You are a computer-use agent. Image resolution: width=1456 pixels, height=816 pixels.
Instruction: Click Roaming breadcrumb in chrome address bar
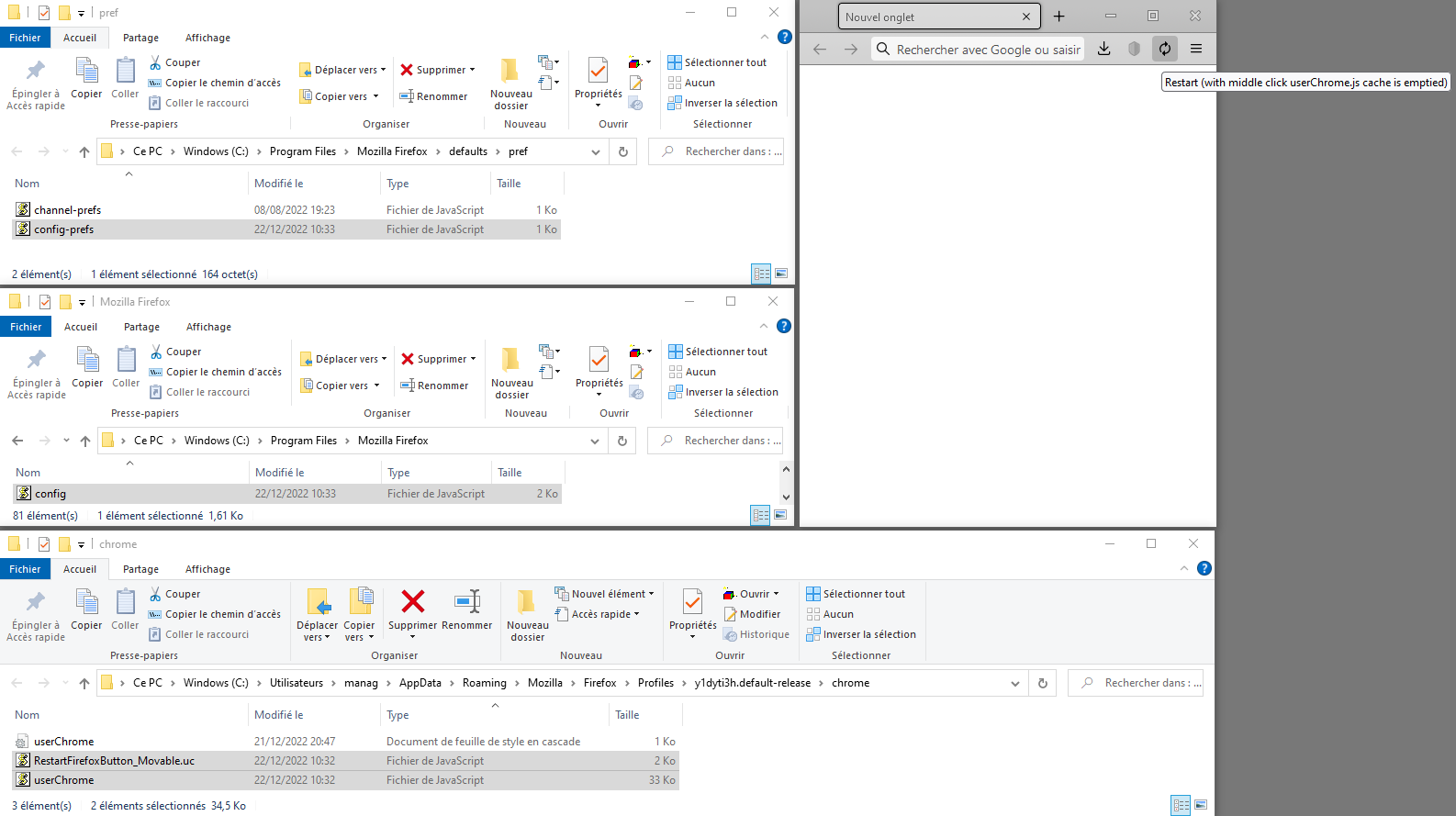click(x=485, y=683)
